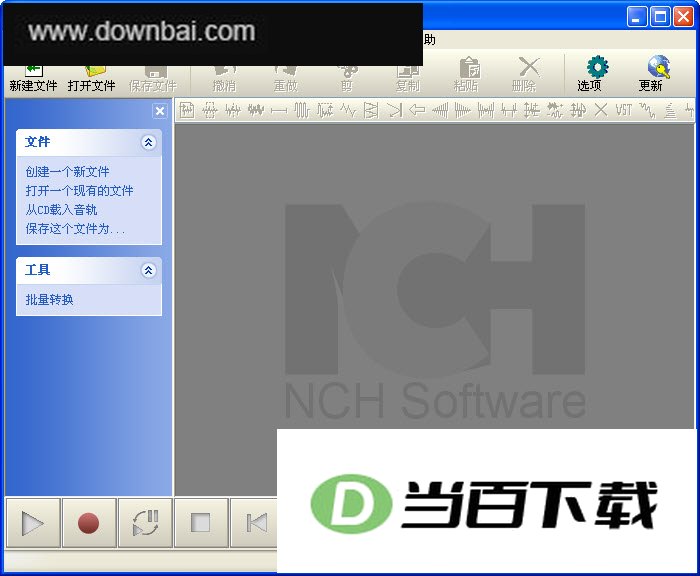Image resolution: width=700 pixels, height=576 pixels.
Task: Click the 新建文件 (New File) toolbar button
Action: 33,79
